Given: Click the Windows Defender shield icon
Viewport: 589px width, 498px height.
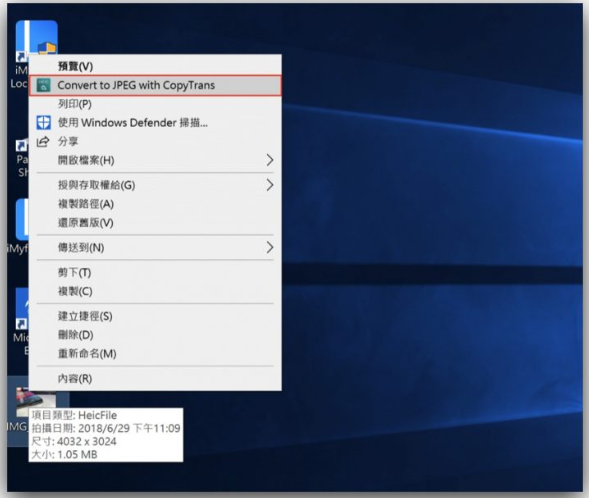Looking at the screenshot, I should coord(44,122).
